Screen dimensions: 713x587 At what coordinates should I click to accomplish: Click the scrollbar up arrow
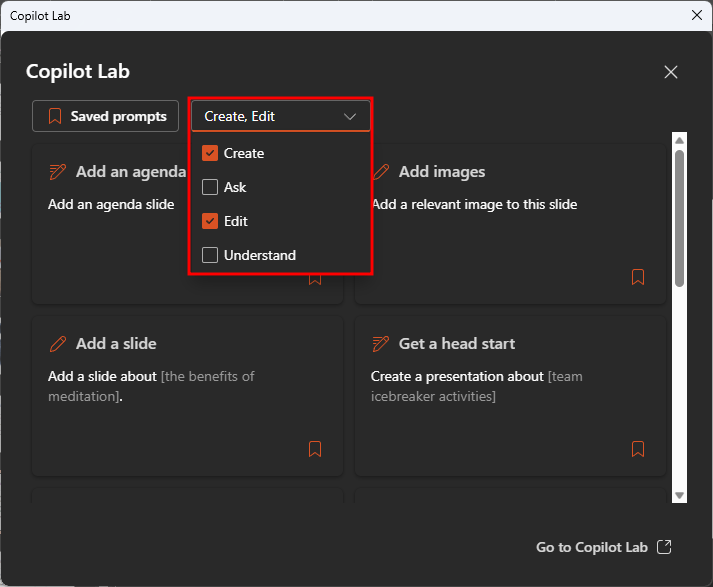pyautogui.click(x=679, y=140)
